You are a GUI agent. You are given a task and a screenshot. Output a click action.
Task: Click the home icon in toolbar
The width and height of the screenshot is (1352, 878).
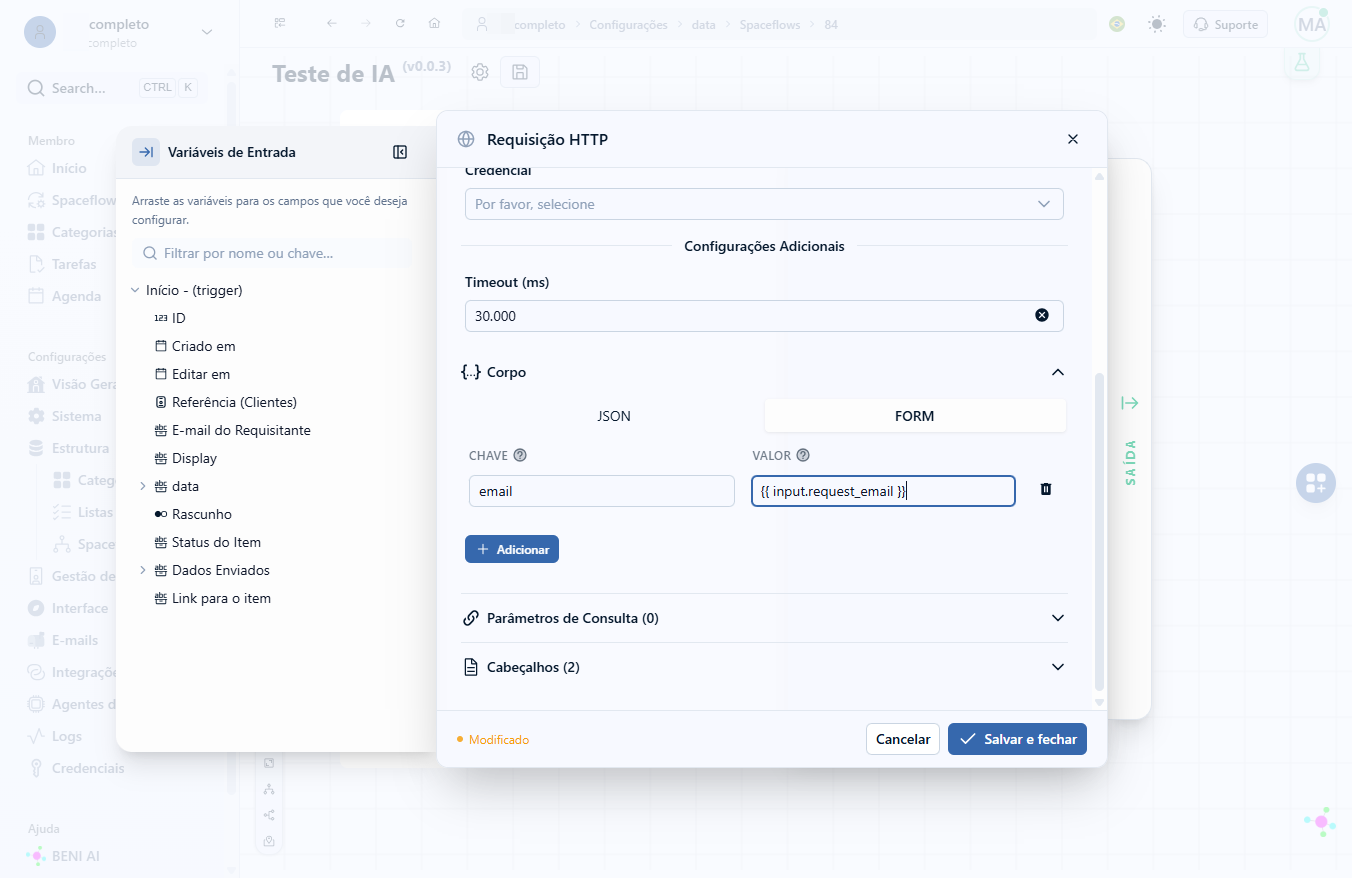(x=434, y=24)
